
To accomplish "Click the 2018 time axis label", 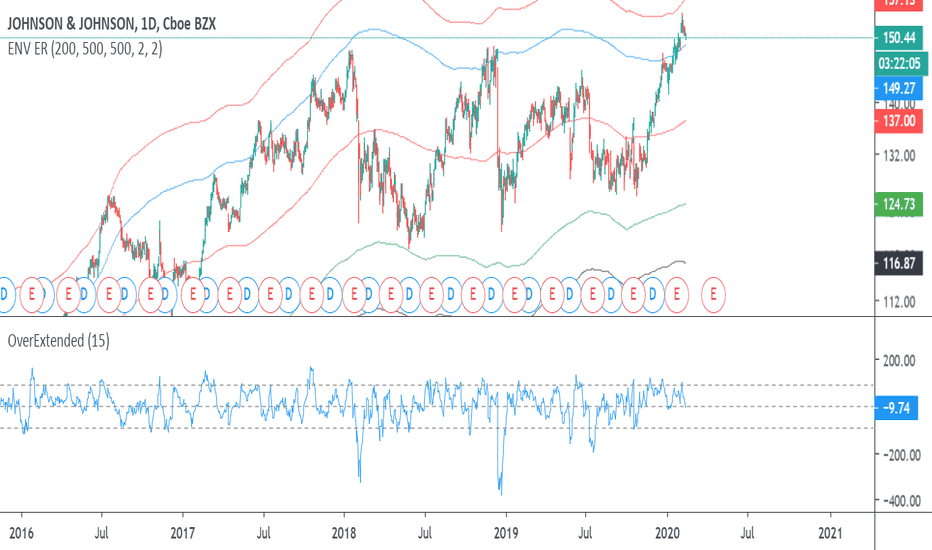I will pos(344,532).
